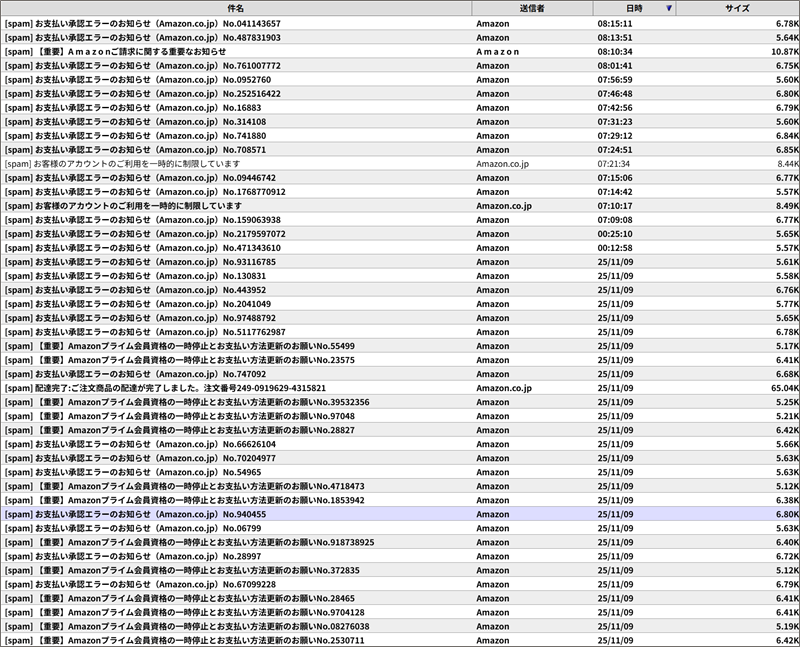Select the account restricted email received 07:10:17
Image resolution: width=800 pixels, height=647 pixels.
(138, 205)
